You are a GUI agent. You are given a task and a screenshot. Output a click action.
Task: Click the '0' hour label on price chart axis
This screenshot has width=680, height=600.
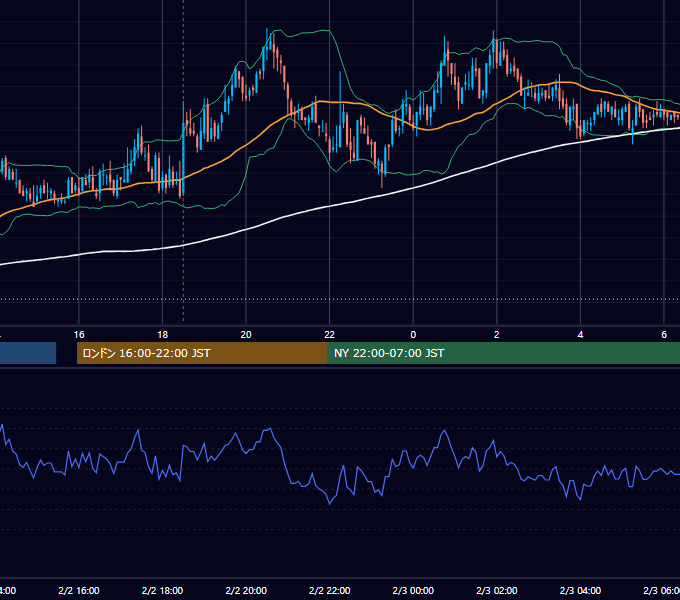click(413, 335)
